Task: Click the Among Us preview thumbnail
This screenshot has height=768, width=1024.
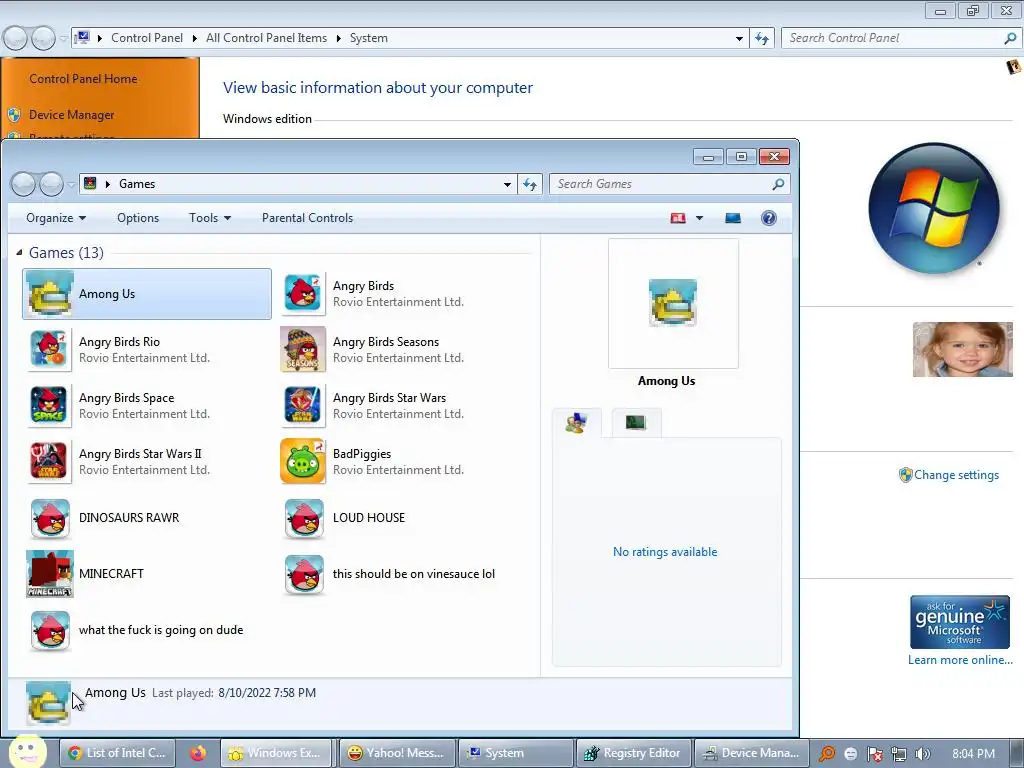Action: coord(673,303)
